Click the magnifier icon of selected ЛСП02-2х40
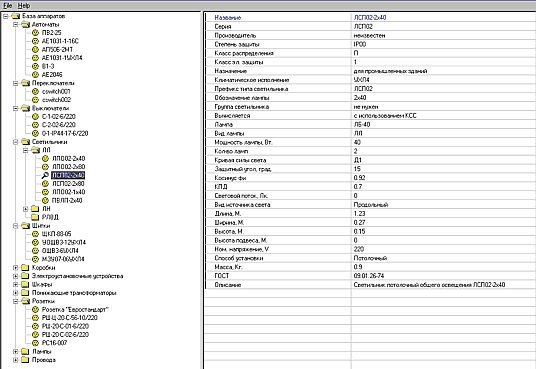Screen dimensions: 536x369 click(x=45, y=175)
